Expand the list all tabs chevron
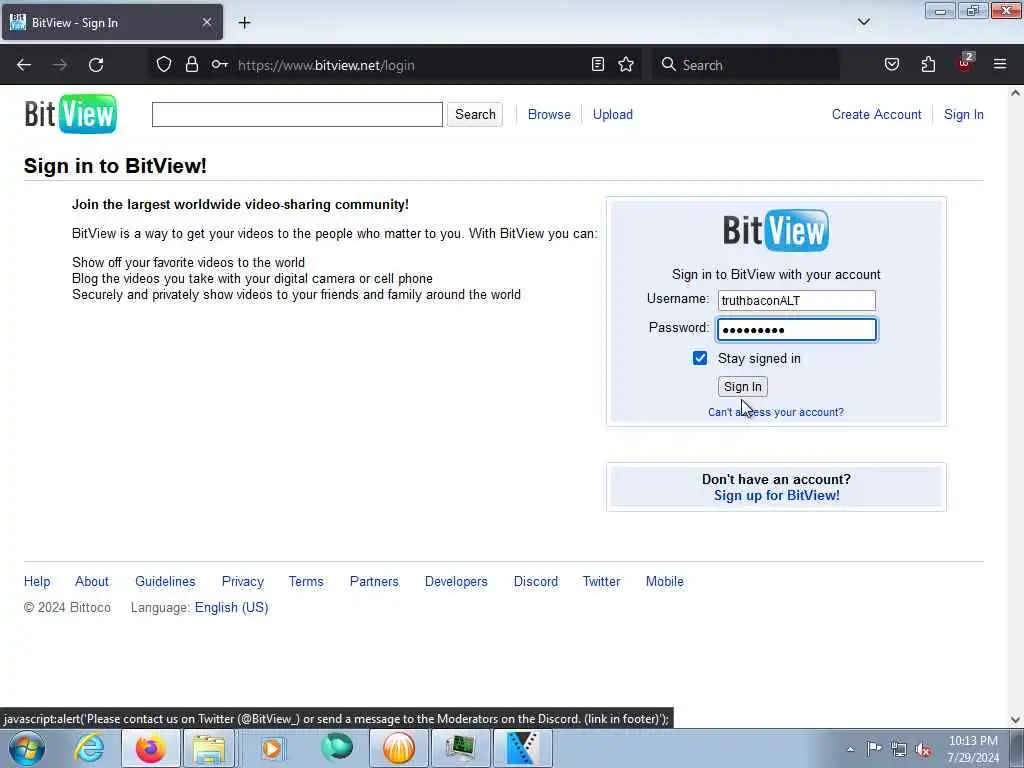 pos(864,22)
